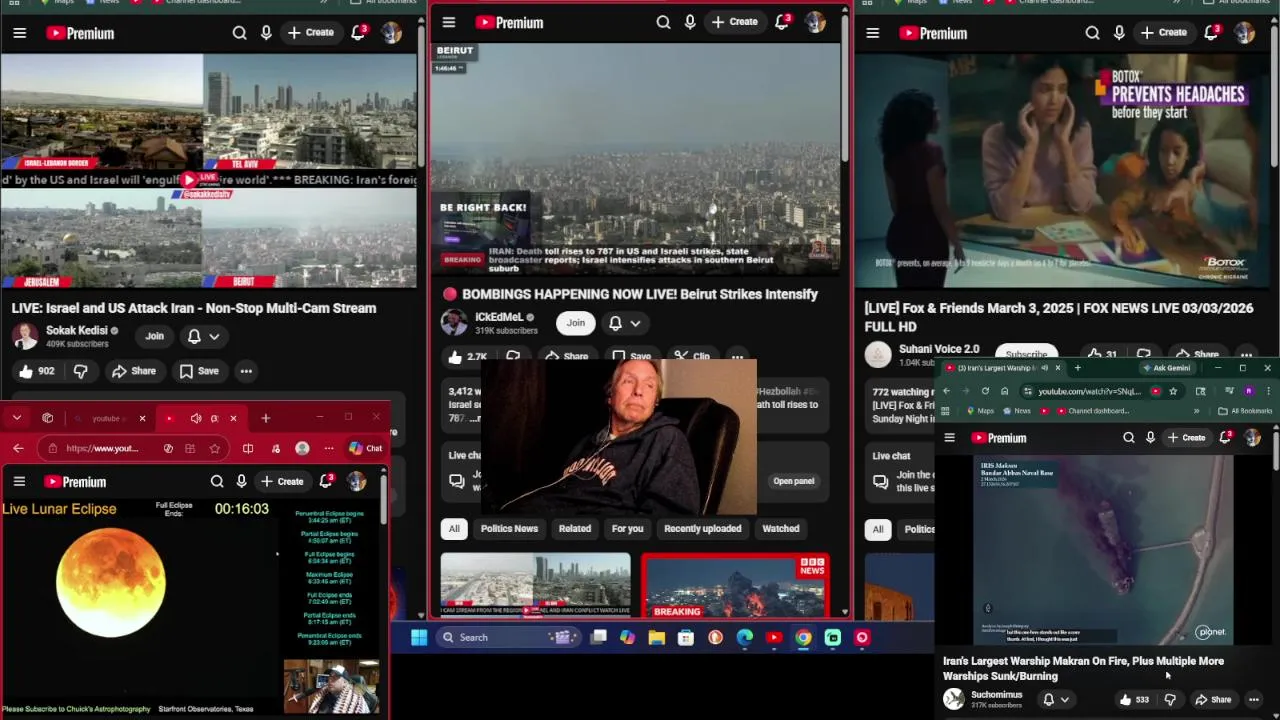Open notifications in Beirut stream window
Viewport: 1280px width, 720px height.
(783, 22)
